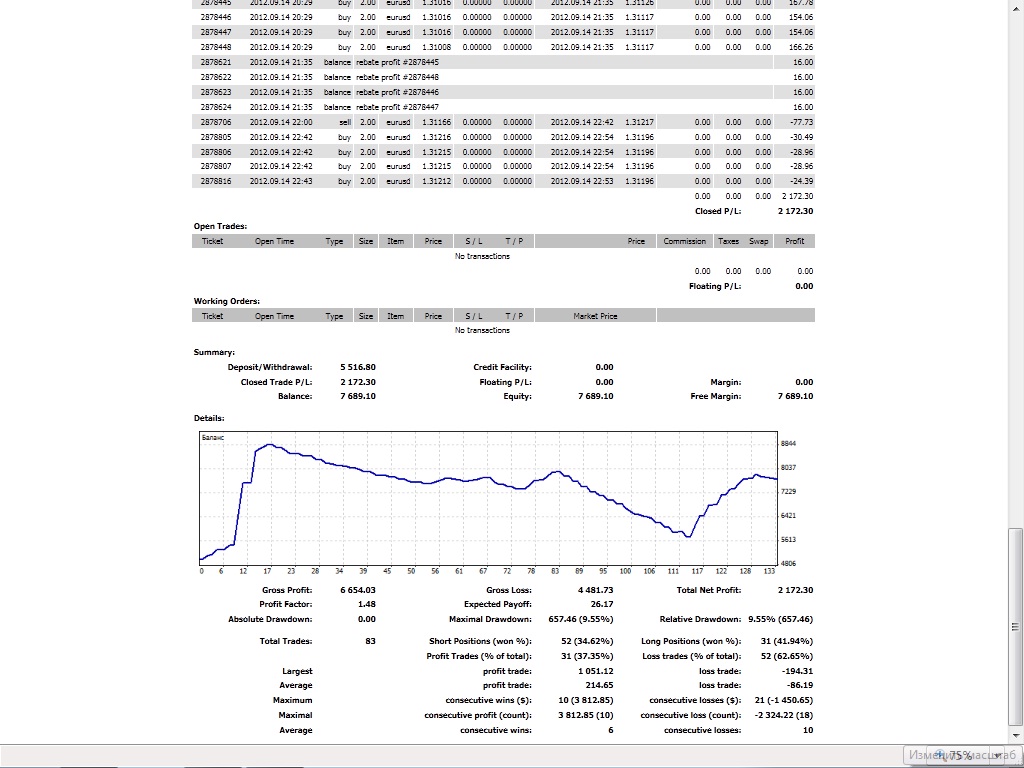The height and width of the screenshot is (768, 1024).
Task: Select Gross Loss value 4 481.73
Action: (x=596, y=590)
